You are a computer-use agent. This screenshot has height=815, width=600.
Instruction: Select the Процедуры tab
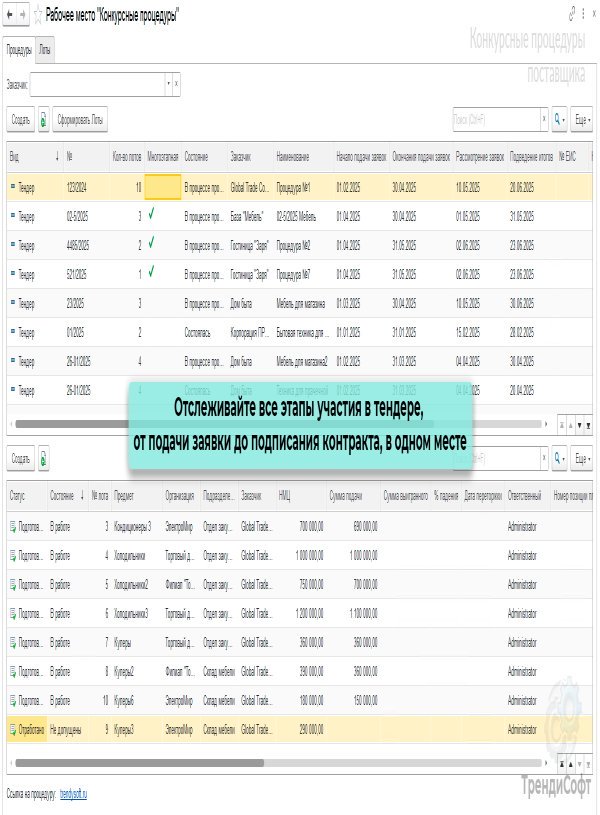tap(19, 48)
